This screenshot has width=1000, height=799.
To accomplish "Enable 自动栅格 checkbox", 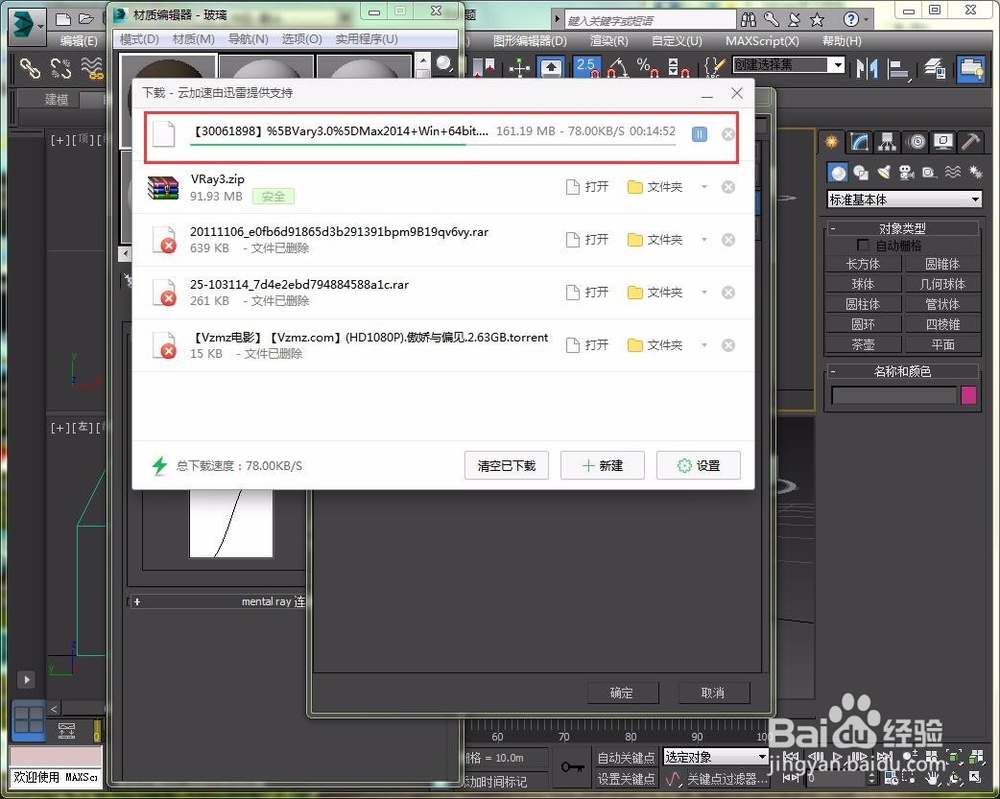I will coord(863,245).
